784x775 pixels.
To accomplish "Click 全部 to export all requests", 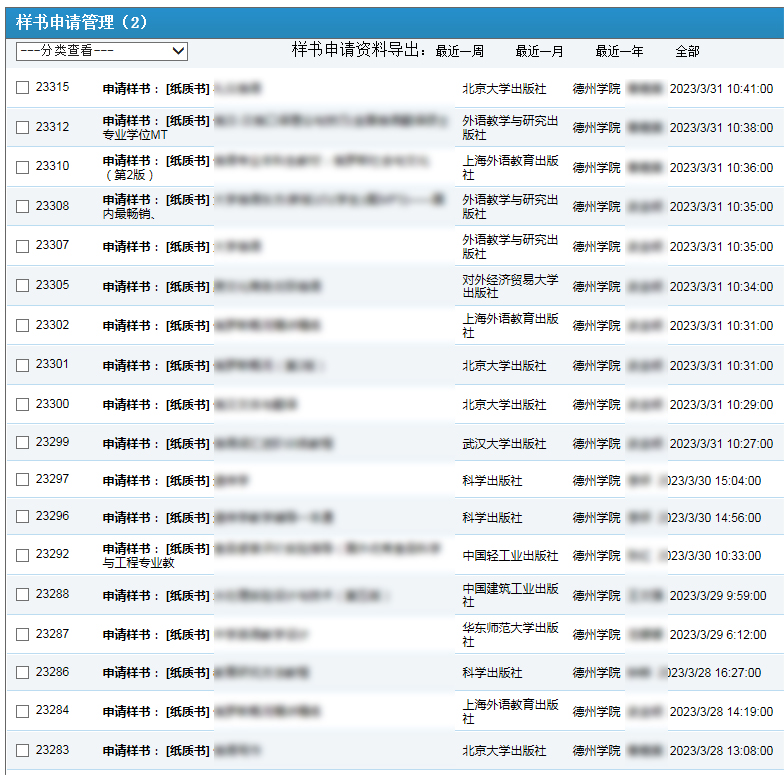I will [687, 51].
